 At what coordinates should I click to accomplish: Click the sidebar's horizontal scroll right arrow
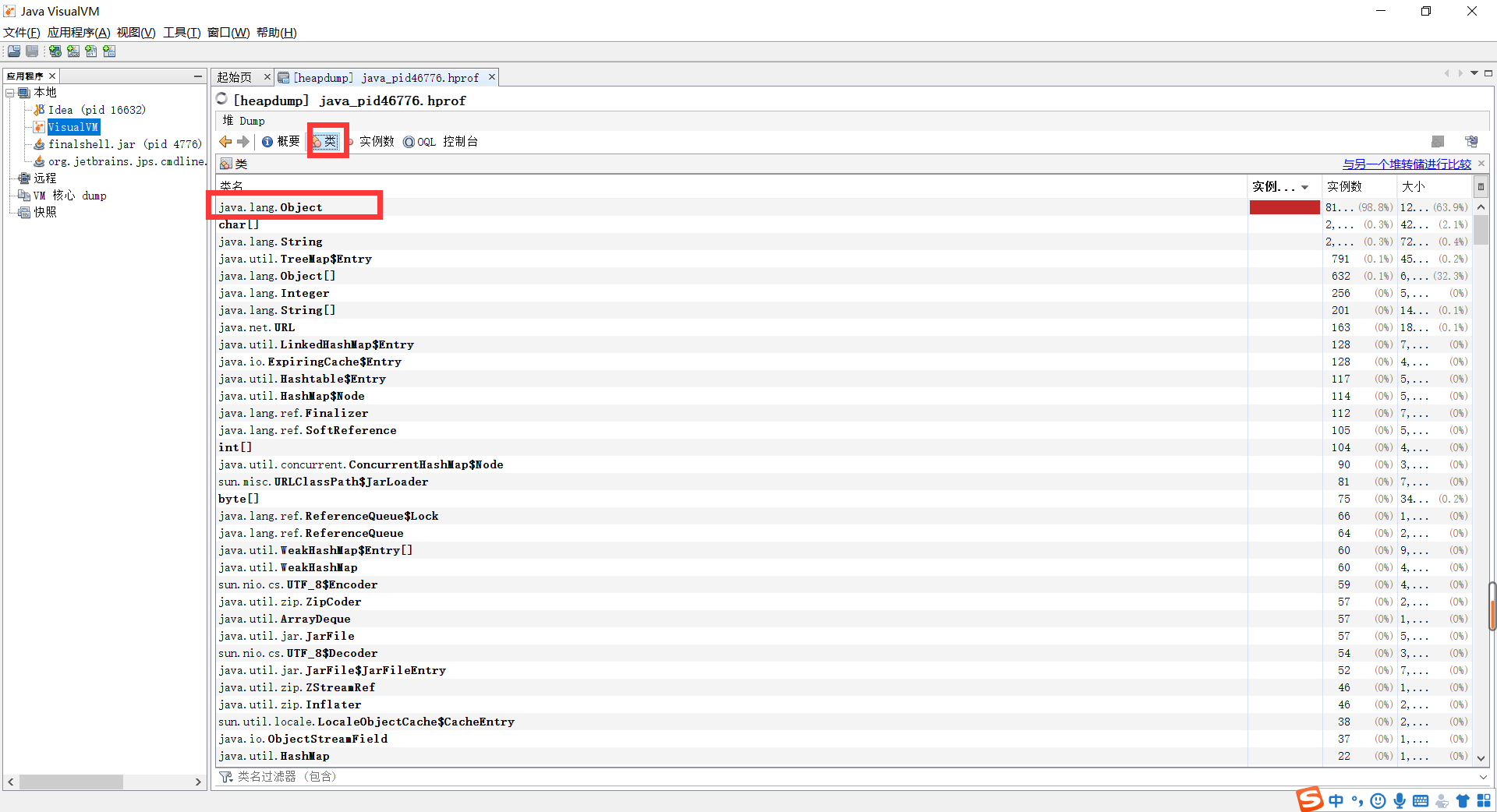(198, 782)
